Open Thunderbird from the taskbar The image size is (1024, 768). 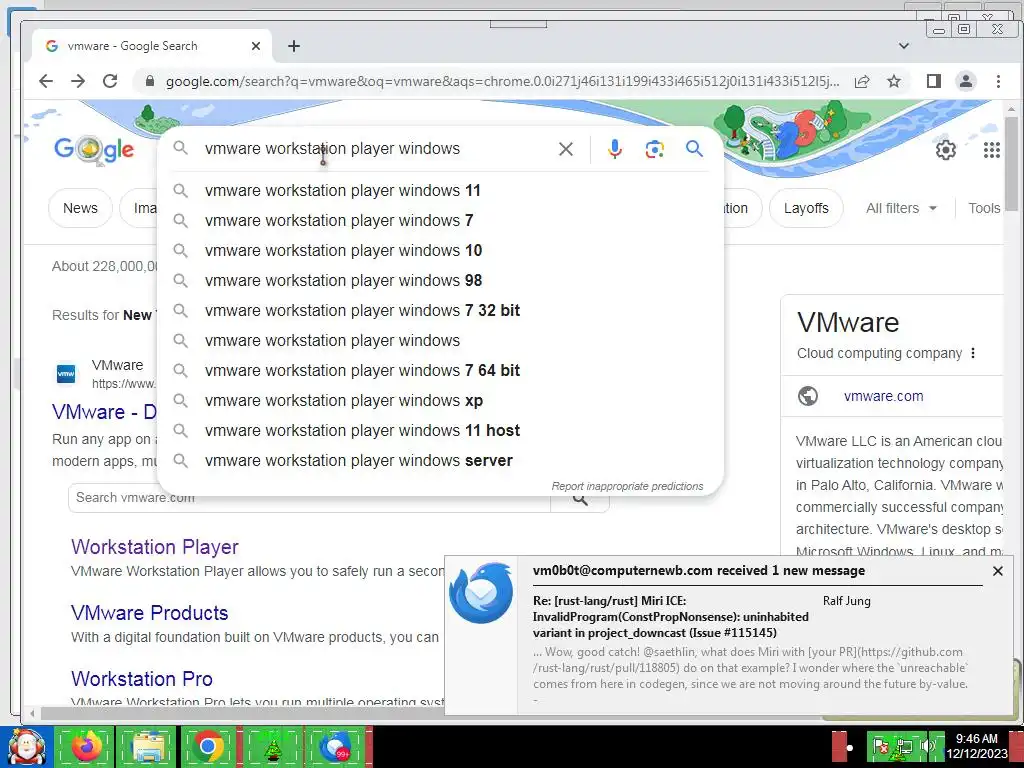pos(335,746)
